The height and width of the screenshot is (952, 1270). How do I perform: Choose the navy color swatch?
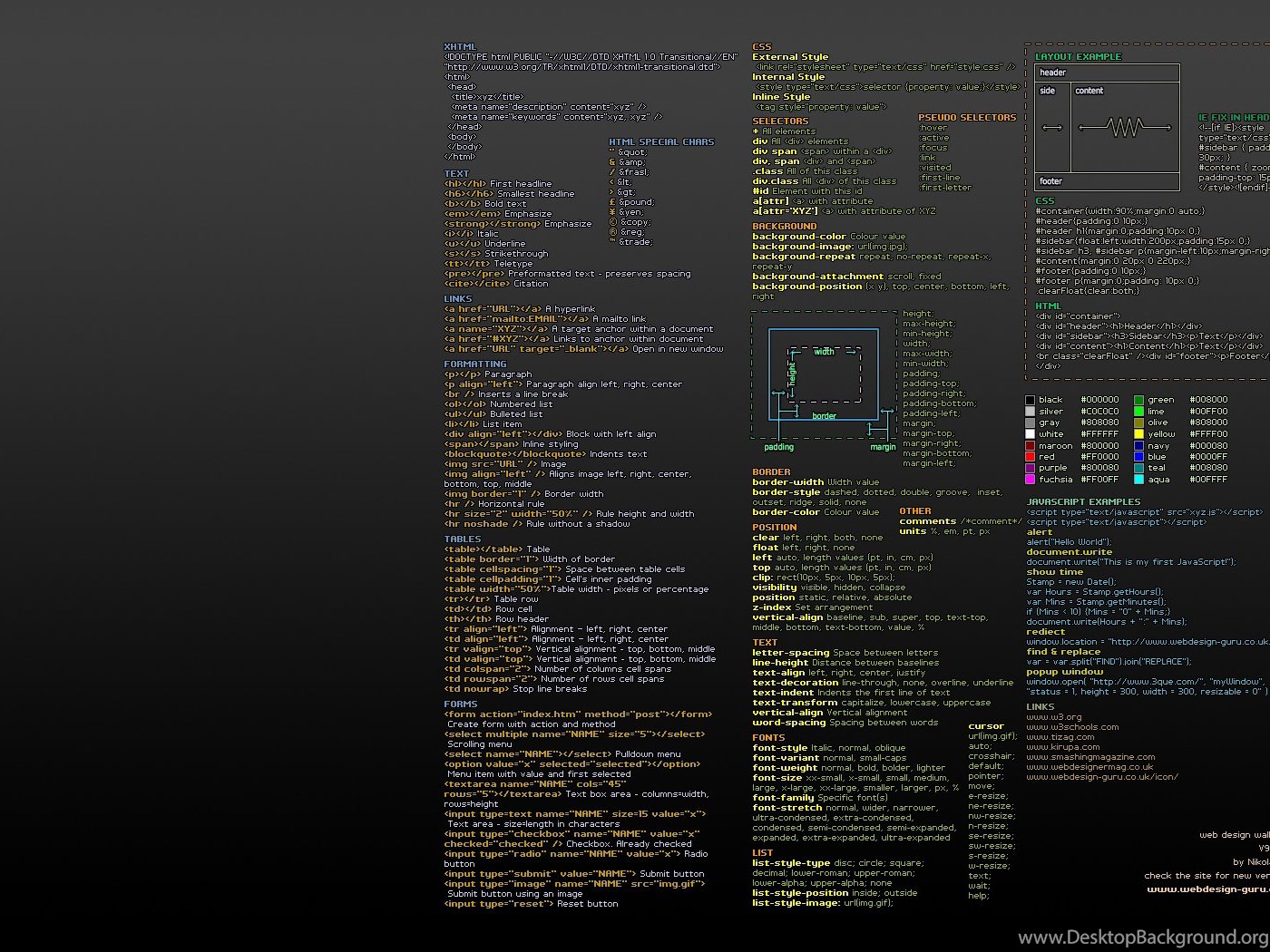(1138, 446)
